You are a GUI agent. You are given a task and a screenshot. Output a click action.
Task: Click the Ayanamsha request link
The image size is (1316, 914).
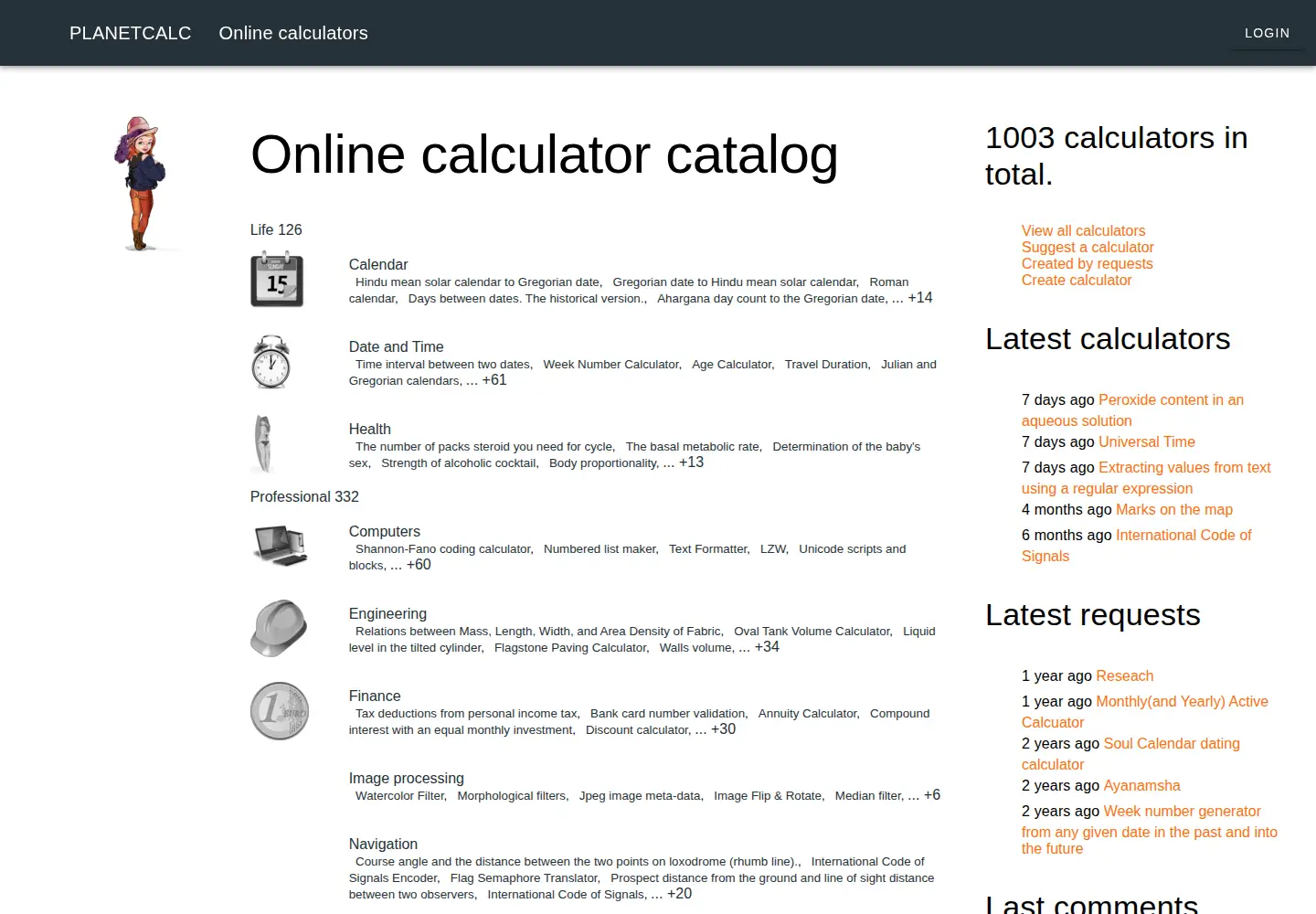(x=1142, y=786)
